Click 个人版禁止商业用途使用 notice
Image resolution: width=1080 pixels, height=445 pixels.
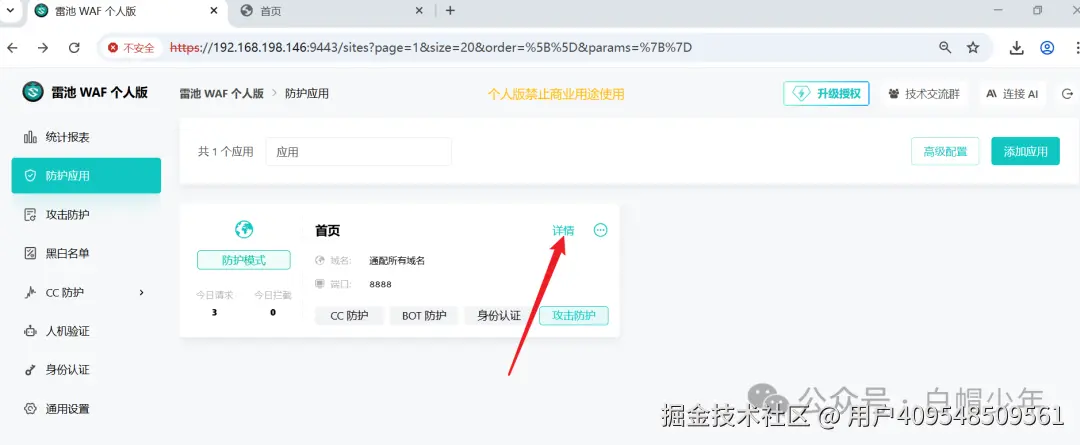pos(556,94)
